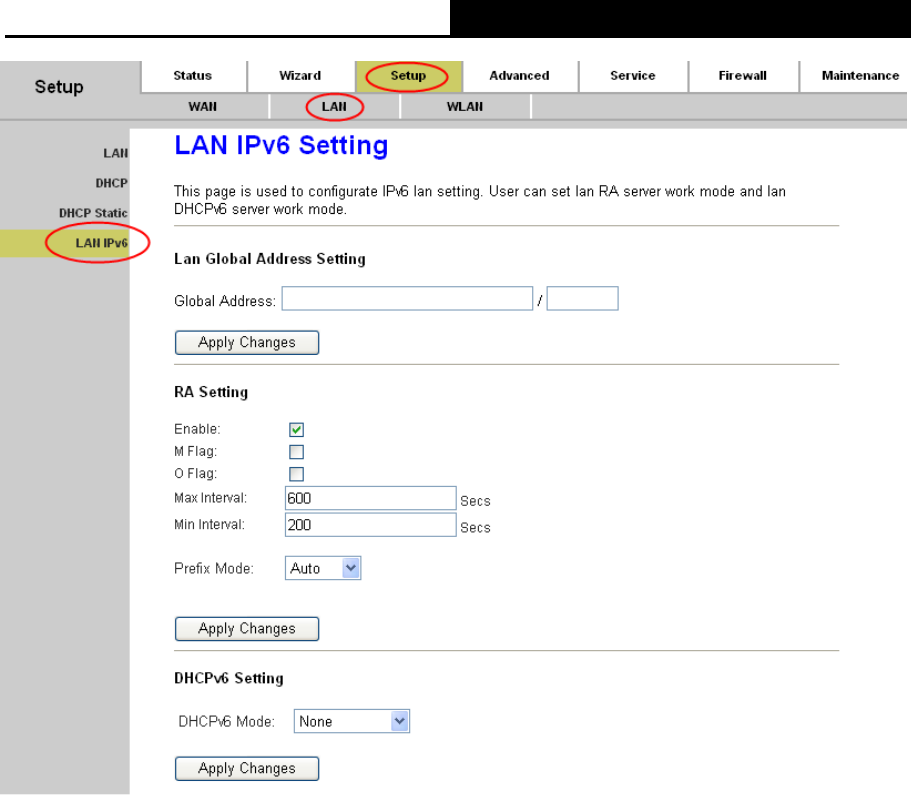Select the WAN sub-tab

click(203, 107)
